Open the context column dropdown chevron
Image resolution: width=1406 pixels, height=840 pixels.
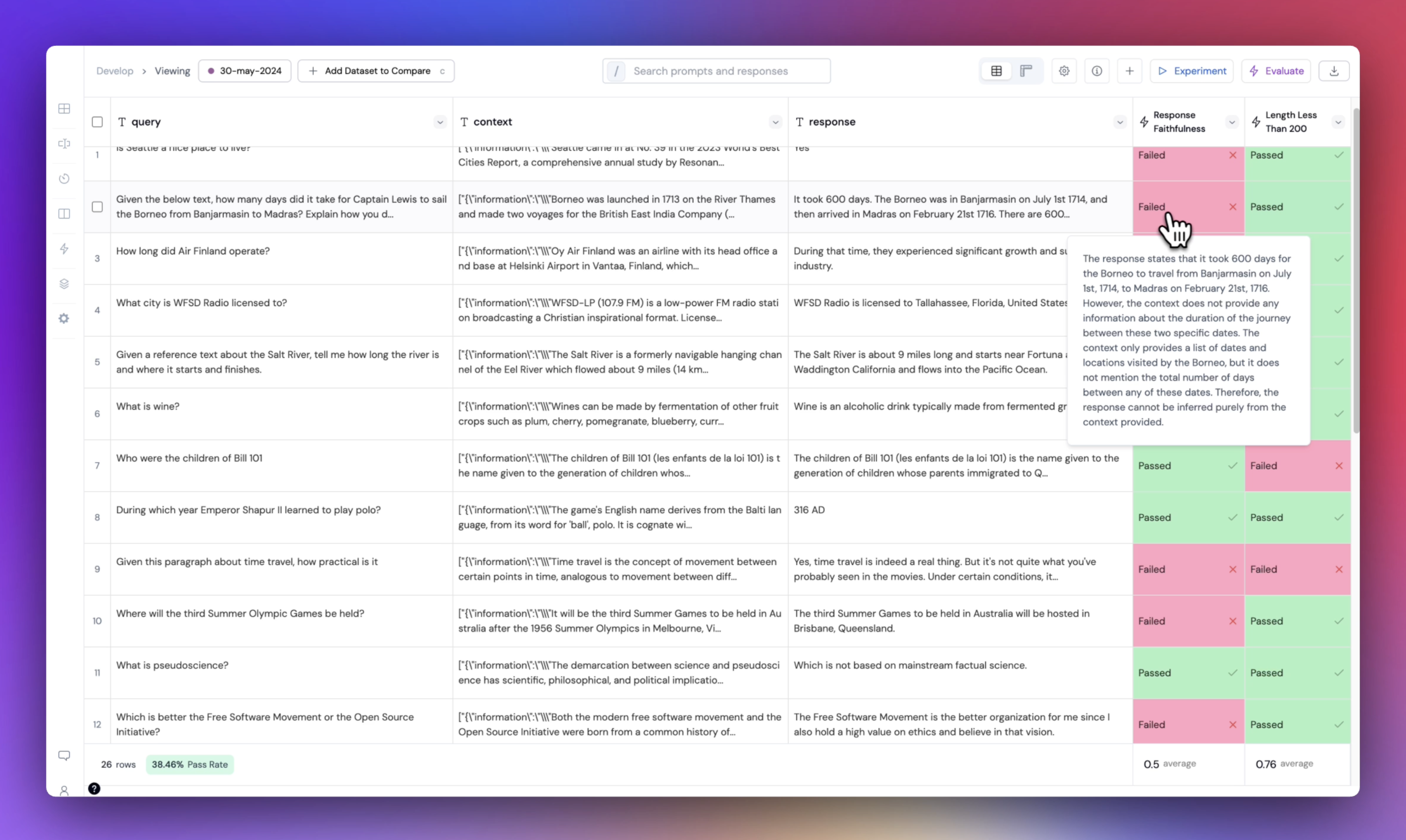tap(776, 122)
